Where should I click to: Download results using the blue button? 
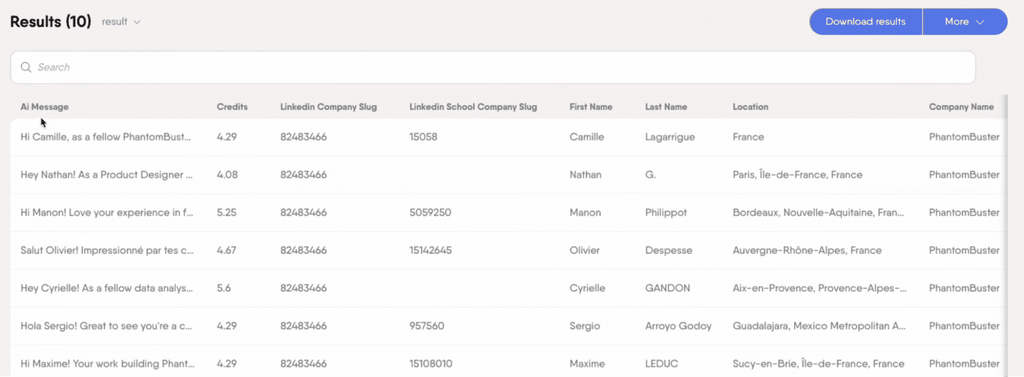[x=865, y=22]
